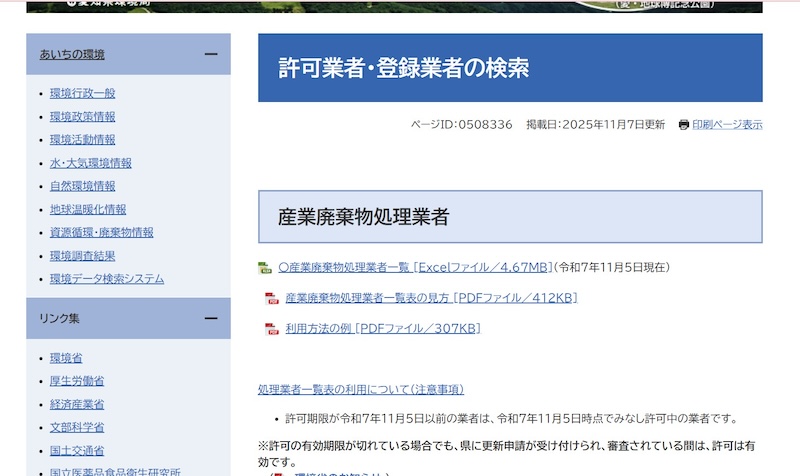Collapse the あいちの環境 section with minus icon
800x476 pixels.
click(211, 54)
